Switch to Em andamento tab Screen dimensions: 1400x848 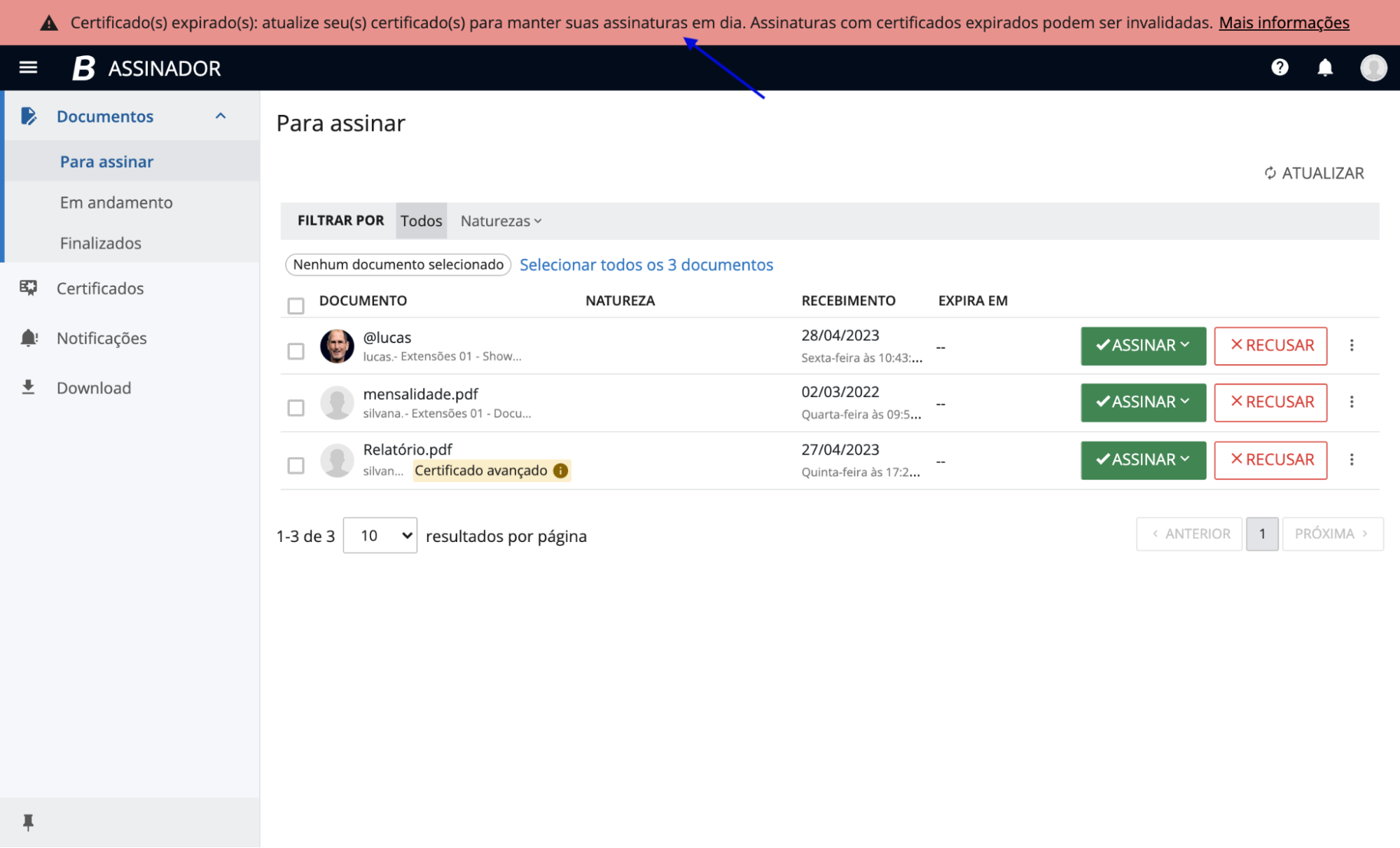coord(116,201)
